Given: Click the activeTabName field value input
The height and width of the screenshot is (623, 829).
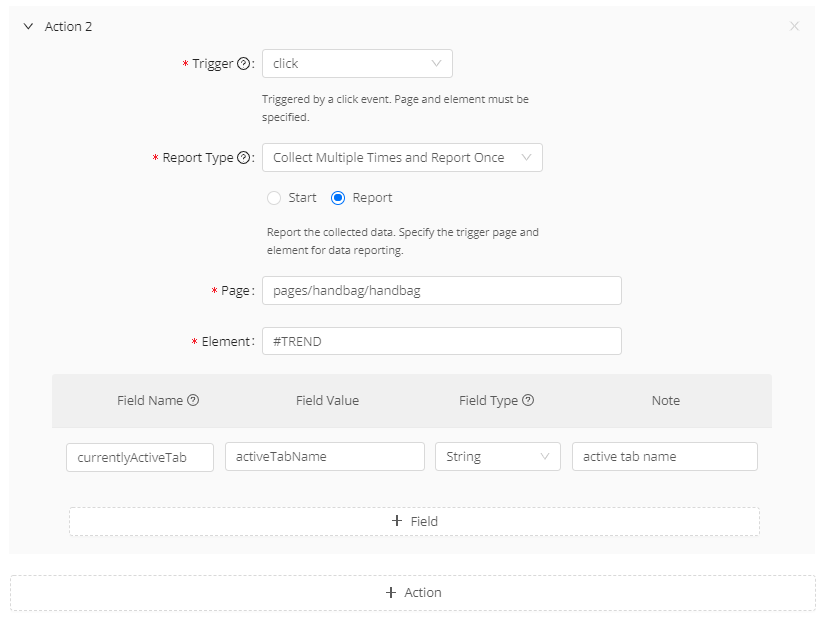Looking at the screenshot, I should (325, 457).
